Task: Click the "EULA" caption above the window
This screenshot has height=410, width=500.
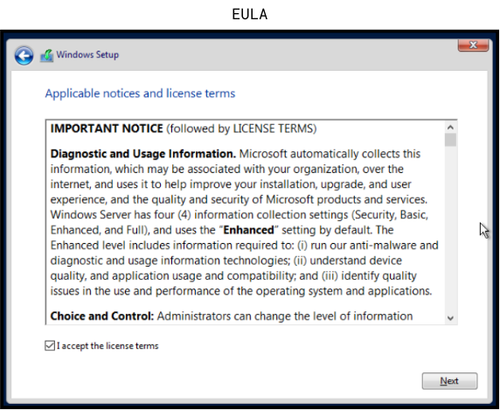Action: (250, 14)
